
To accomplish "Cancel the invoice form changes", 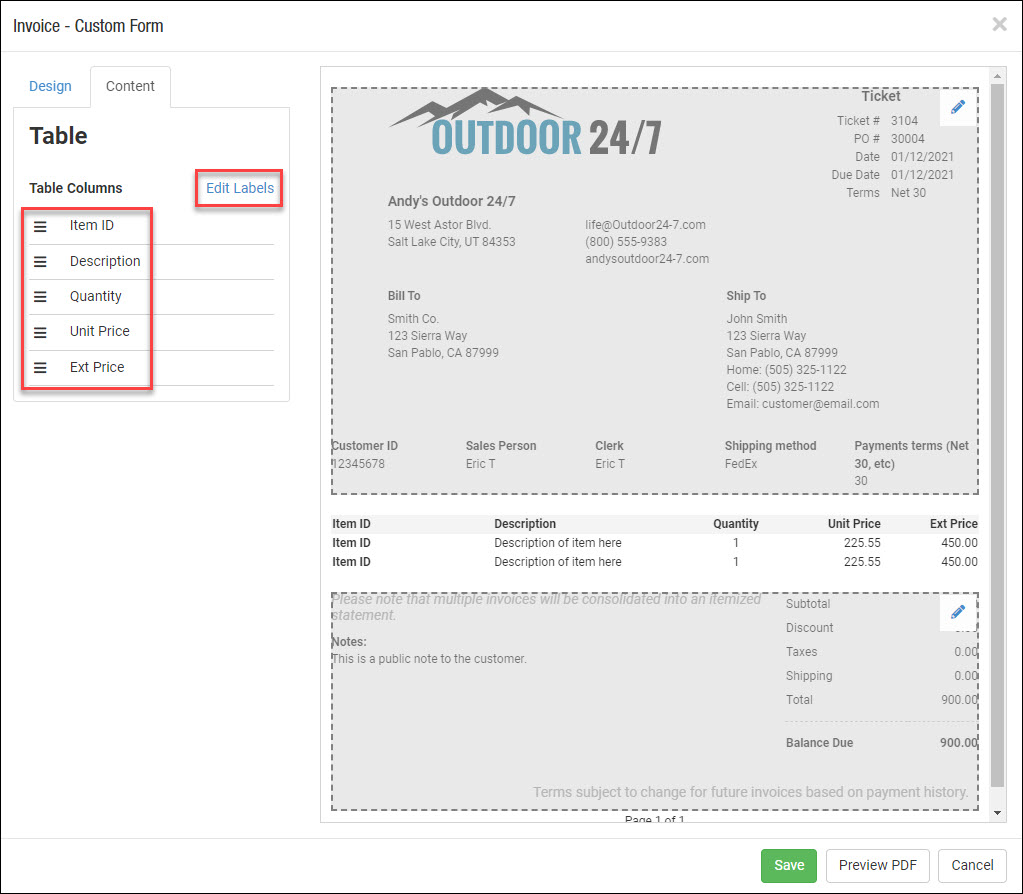I will pos(972,865).
